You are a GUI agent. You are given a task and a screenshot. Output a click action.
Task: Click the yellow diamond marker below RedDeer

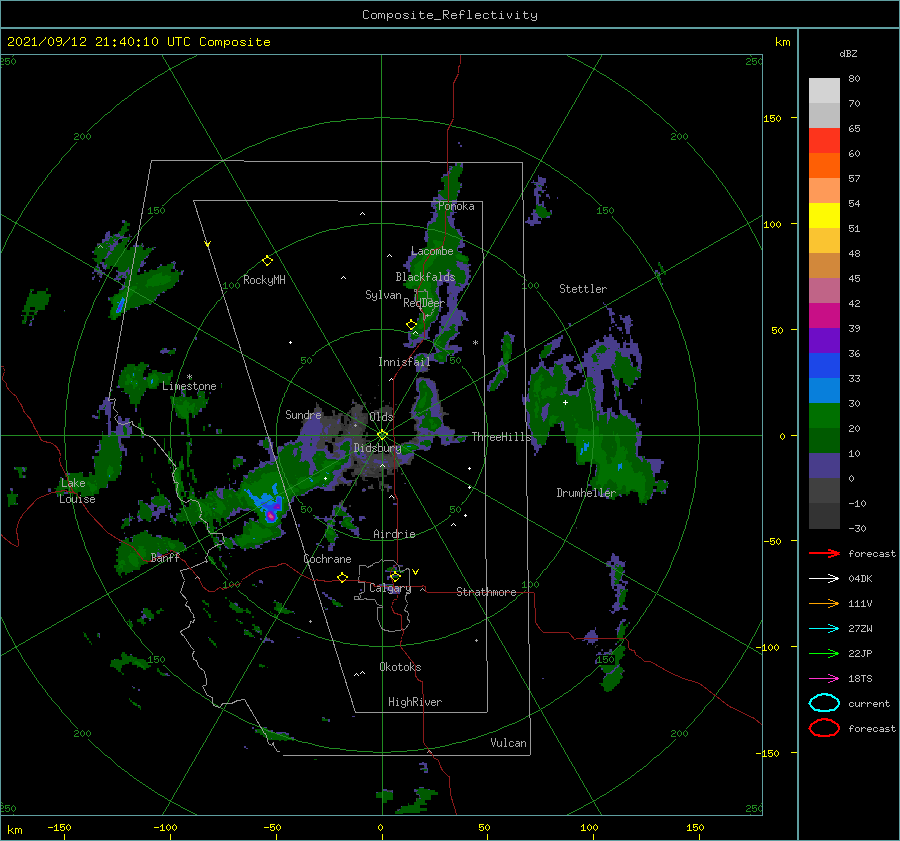(x=411, y=325)
